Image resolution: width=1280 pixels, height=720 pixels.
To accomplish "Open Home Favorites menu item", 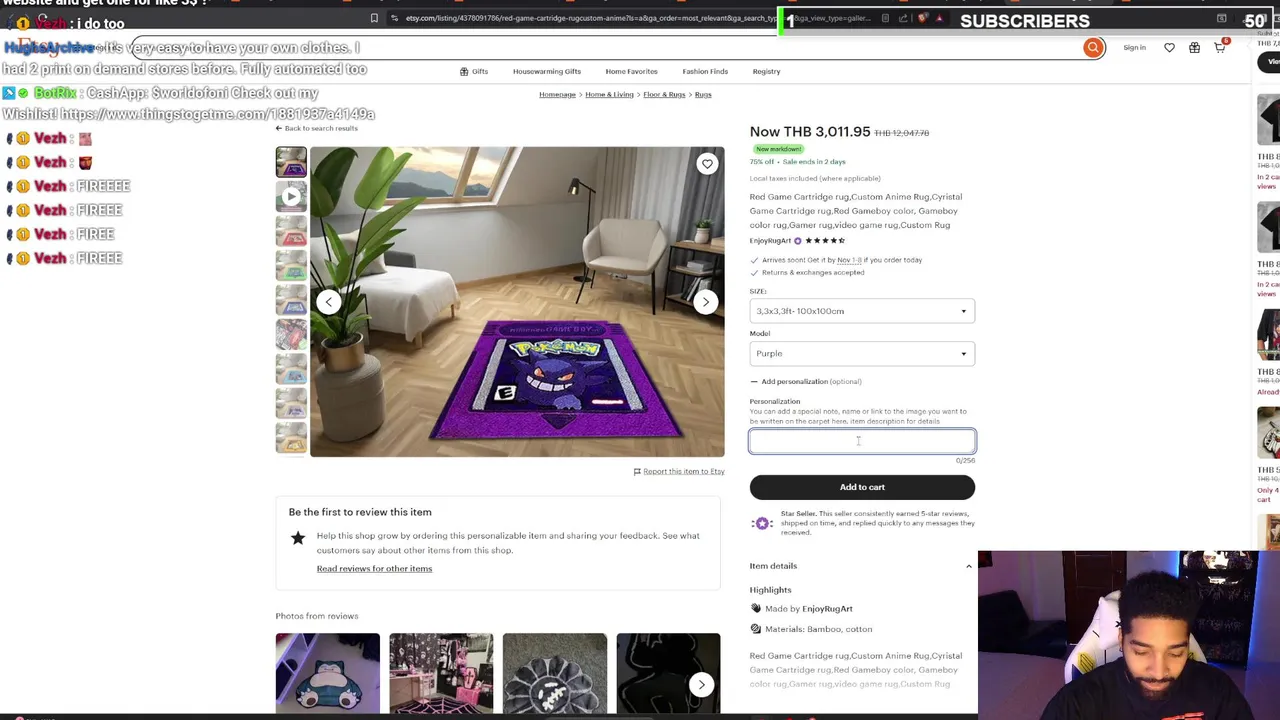I will 631,71.
